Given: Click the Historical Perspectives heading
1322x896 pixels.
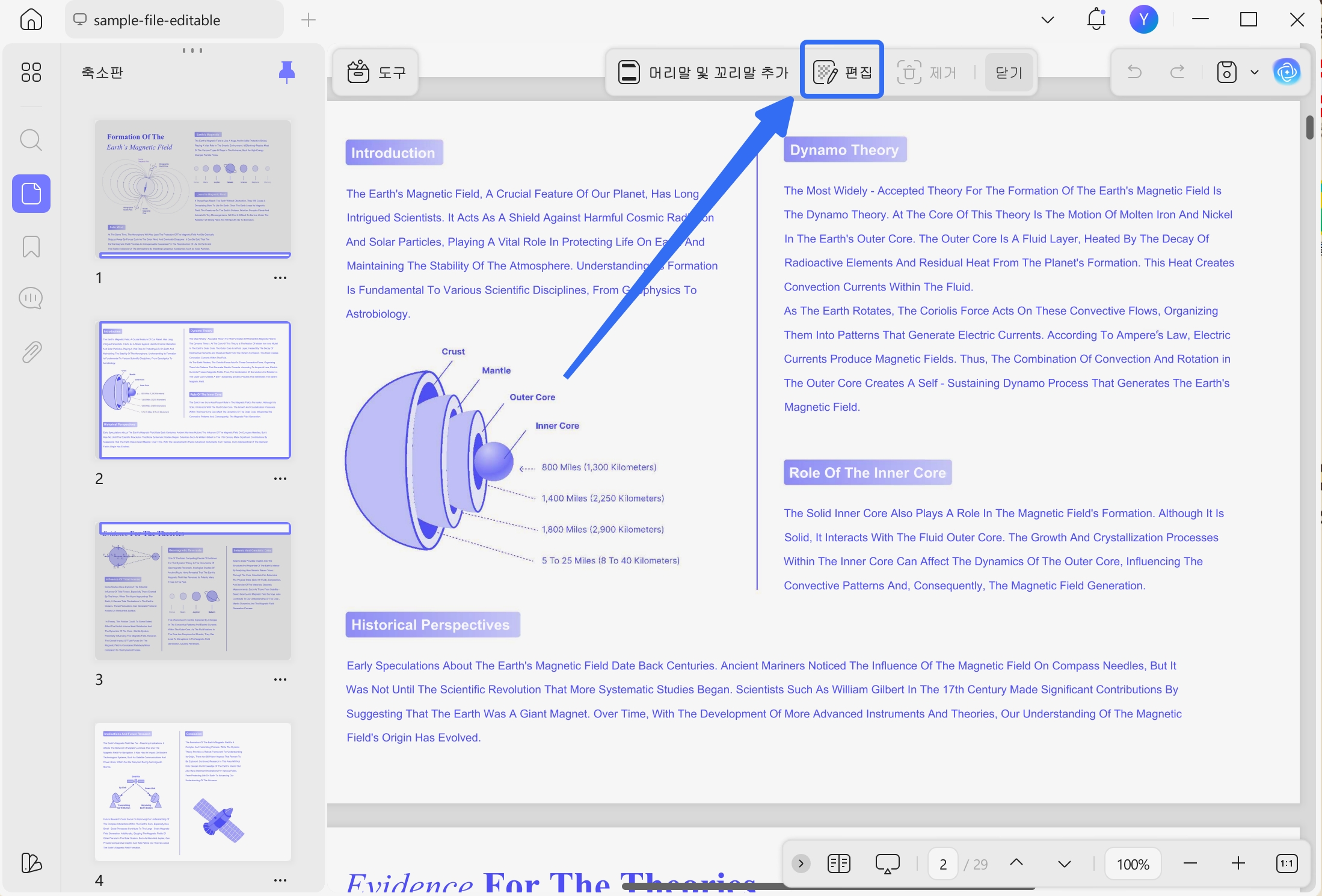Looking at the screenshot, I should (432, 625).
